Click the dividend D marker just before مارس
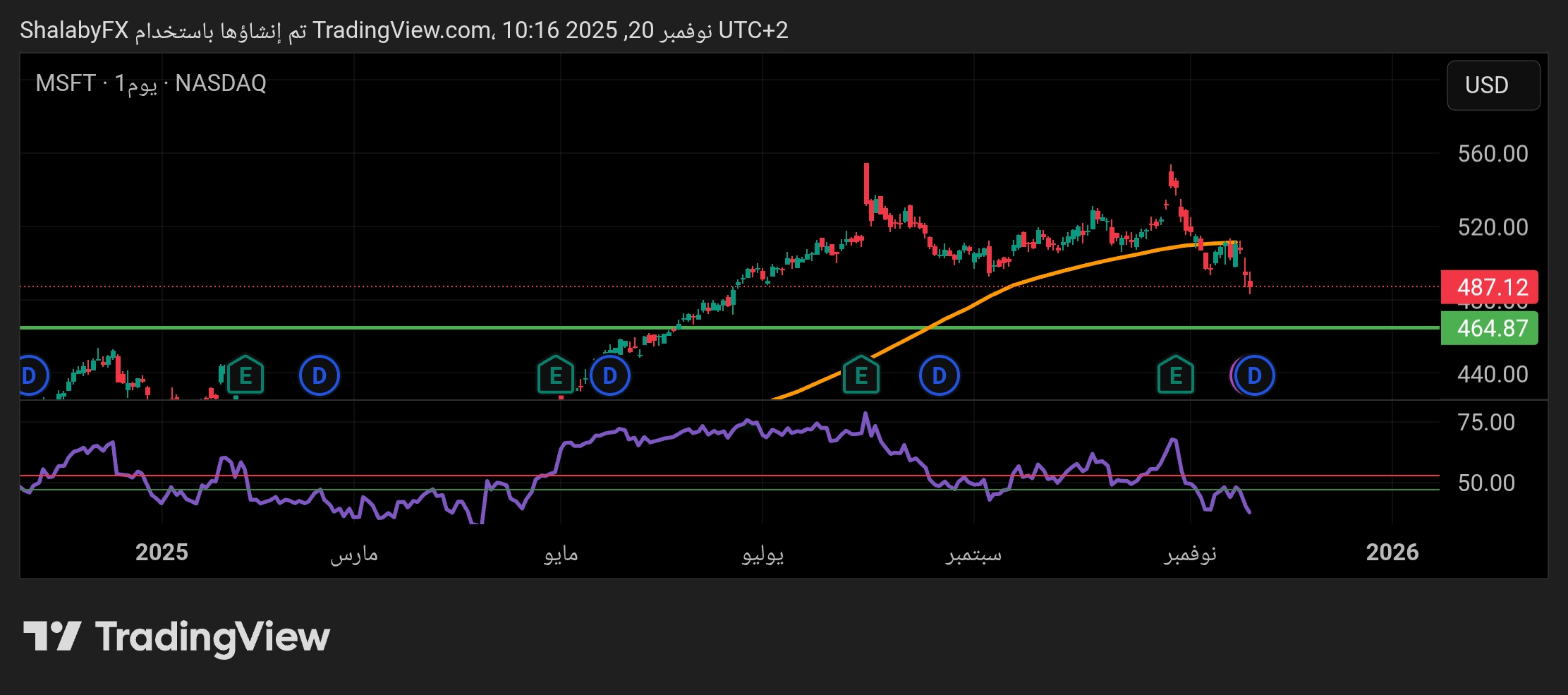 pos(320,375)
